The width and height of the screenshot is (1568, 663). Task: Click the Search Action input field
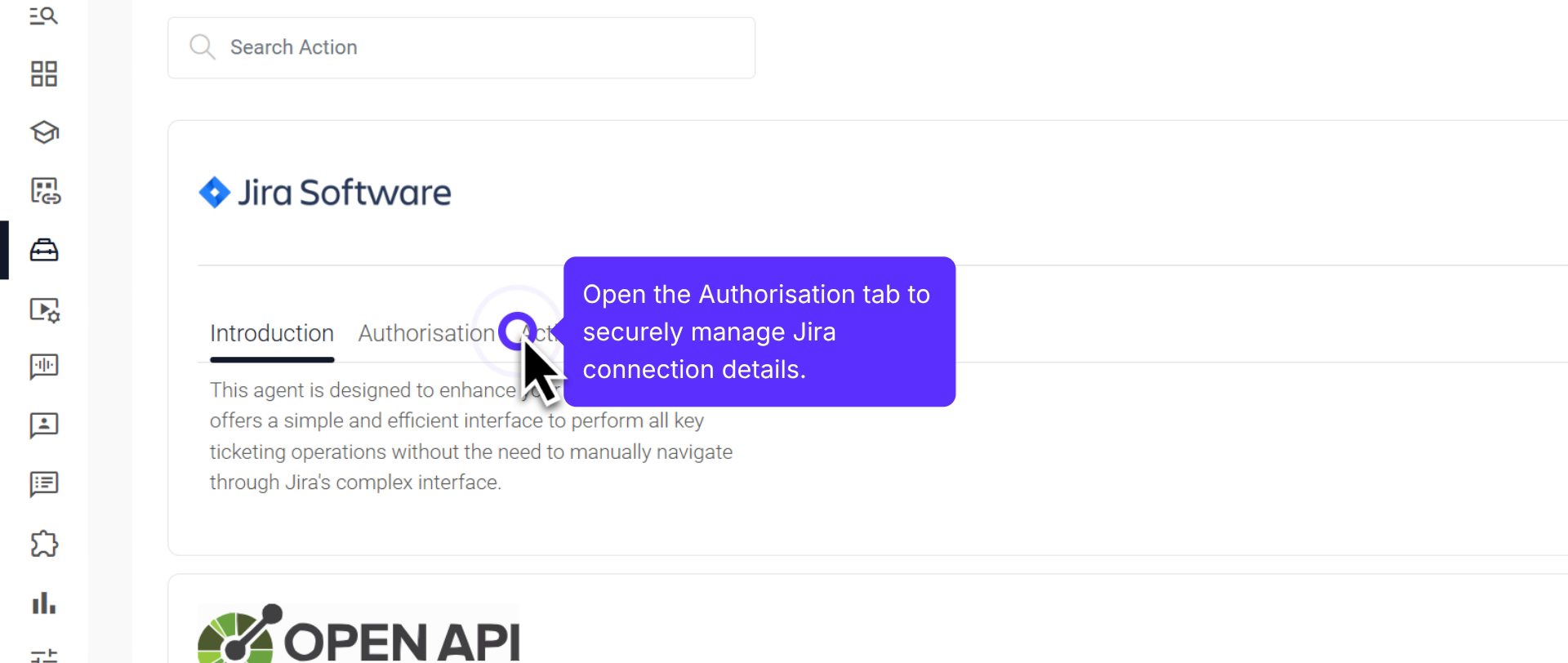pos(461,47)
